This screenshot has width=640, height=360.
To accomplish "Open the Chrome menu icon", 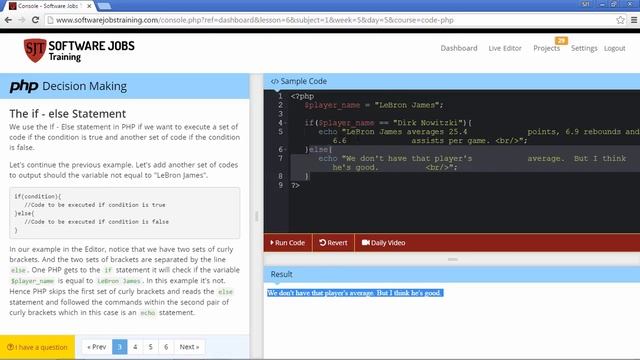I will (634, 20).
